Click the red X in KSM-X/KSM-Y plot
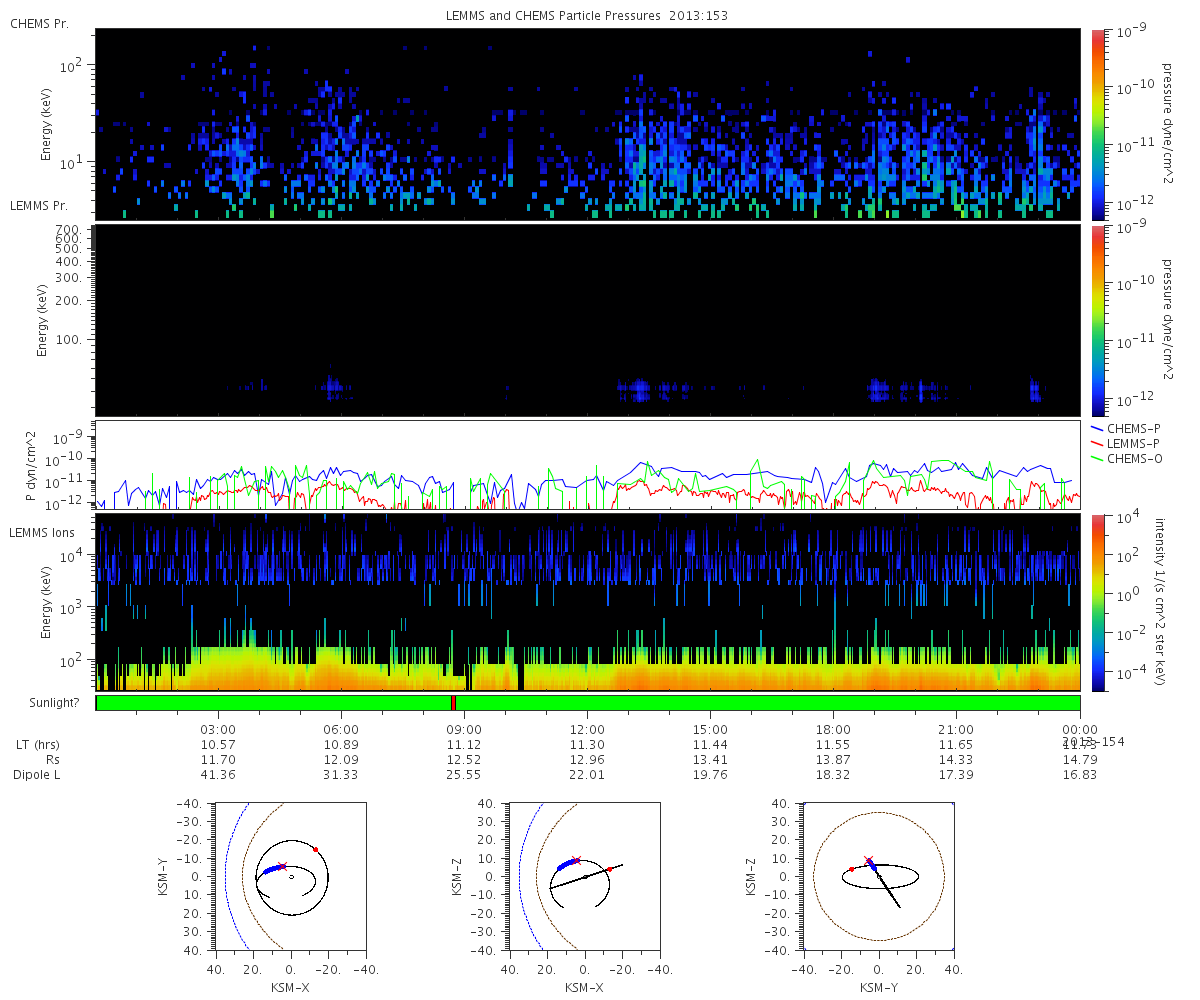Screen dimensions: 1200x1000 [282, 866]
